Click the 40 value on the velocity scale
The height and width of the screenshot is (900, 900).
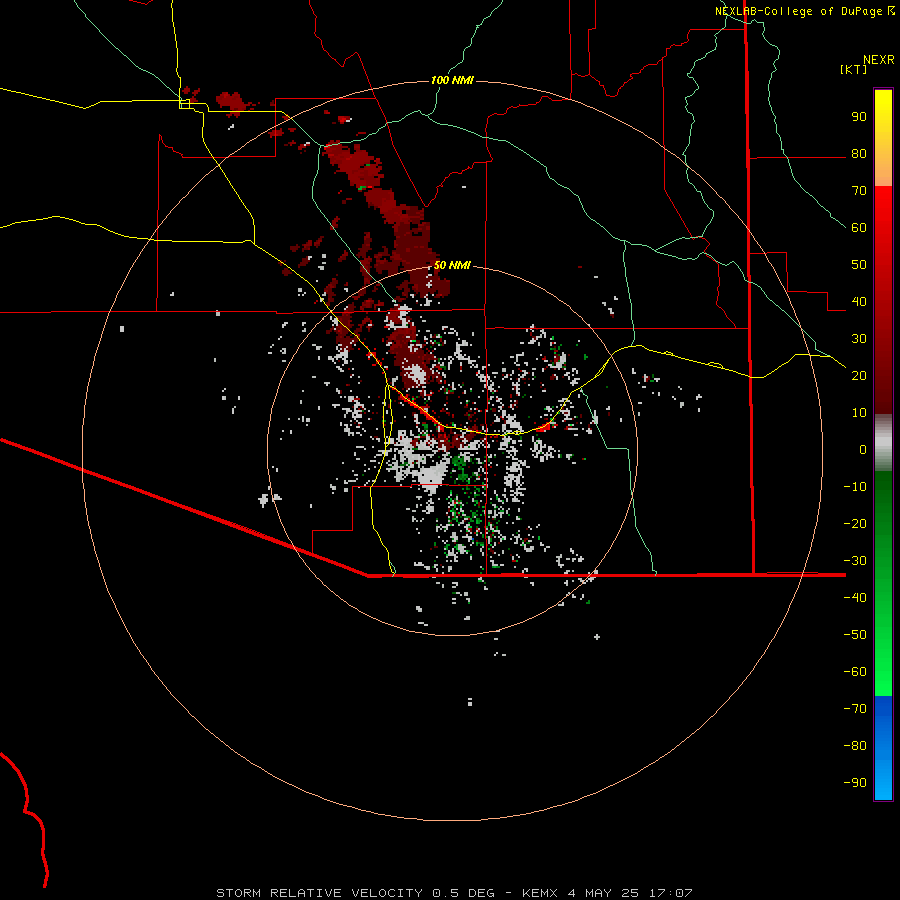tap(859, 301)
